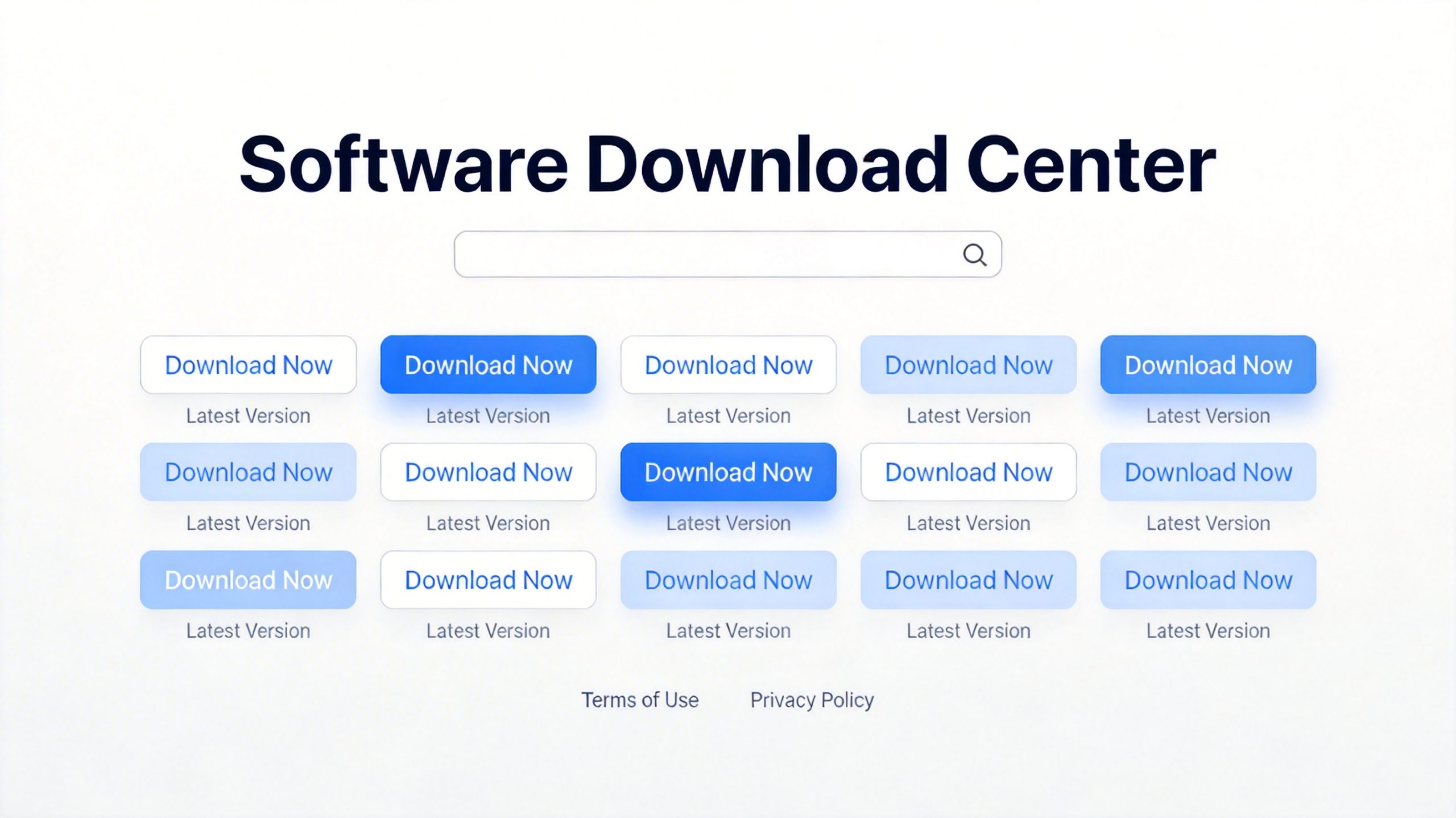Click the last Download Now button in third row
The height and width of the screenshot is (818, 1456).
pyautogui.click(x=1209, y=580)
